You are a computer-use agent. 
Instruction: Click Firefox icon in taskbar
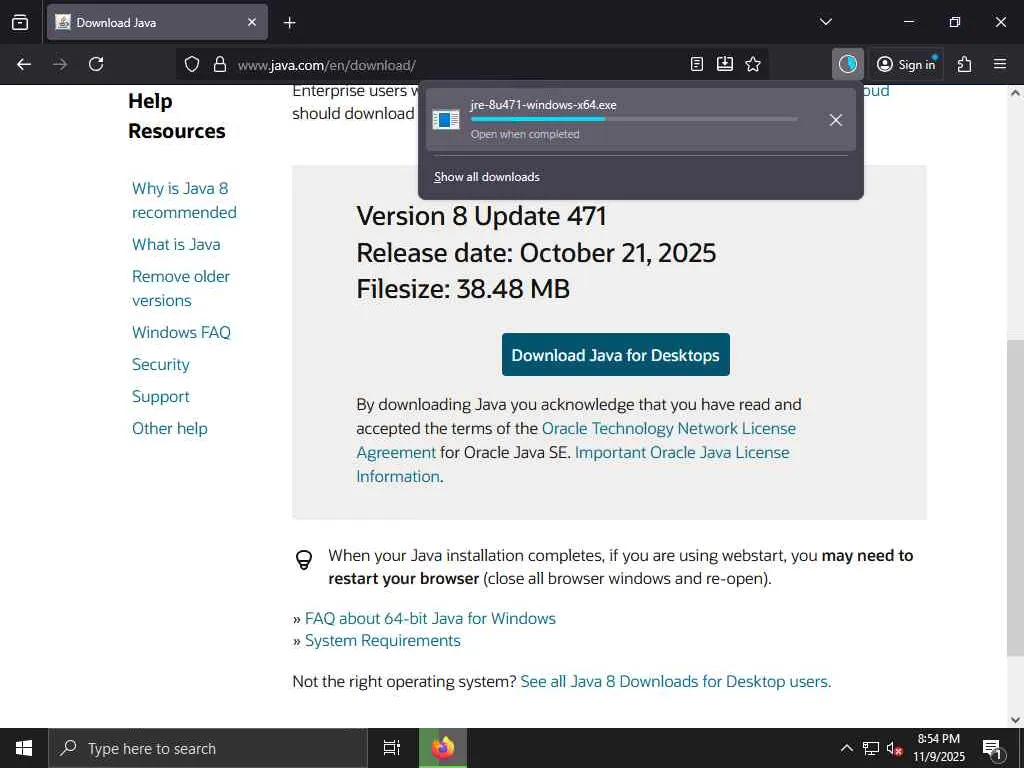pyautogui.click(x=443, y=748)
